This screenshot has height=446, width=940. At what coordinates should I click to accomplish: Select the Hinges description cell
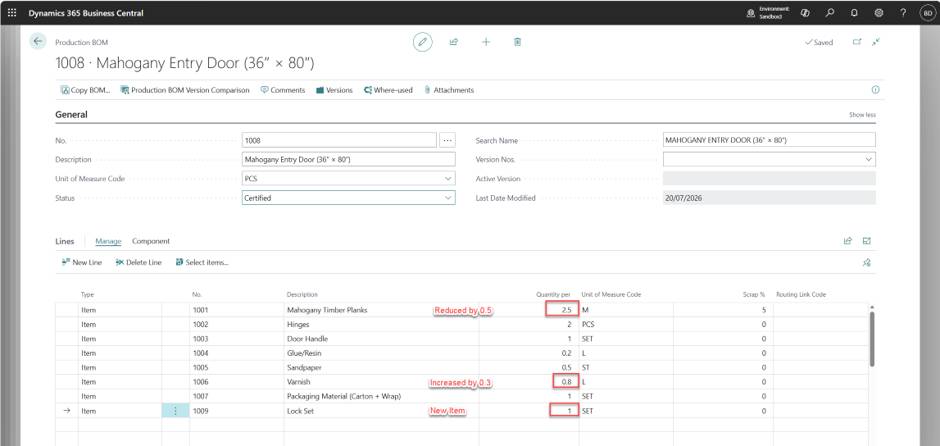tap(381, 324)
